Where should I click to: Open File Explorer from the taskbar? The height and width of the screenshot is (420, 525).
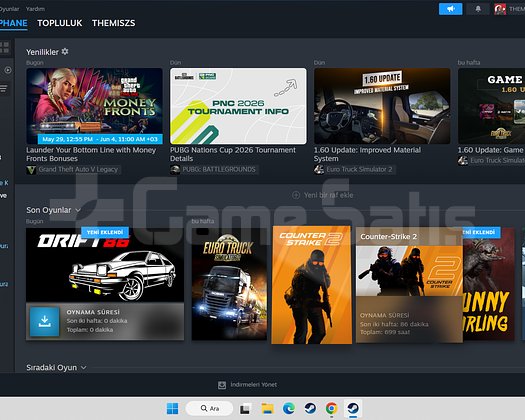[x=267, y=409]
